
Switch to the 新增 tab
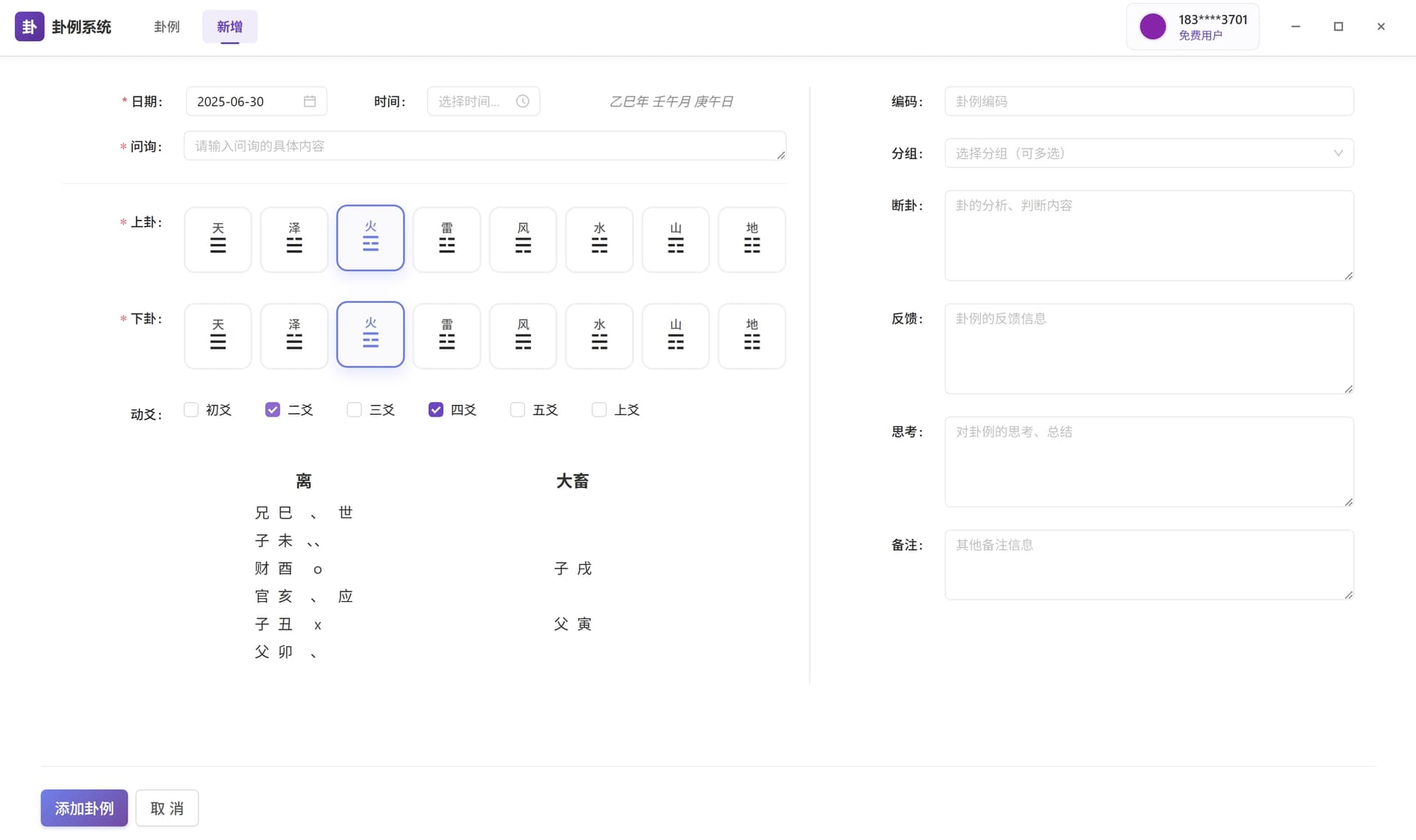(229, 27)
